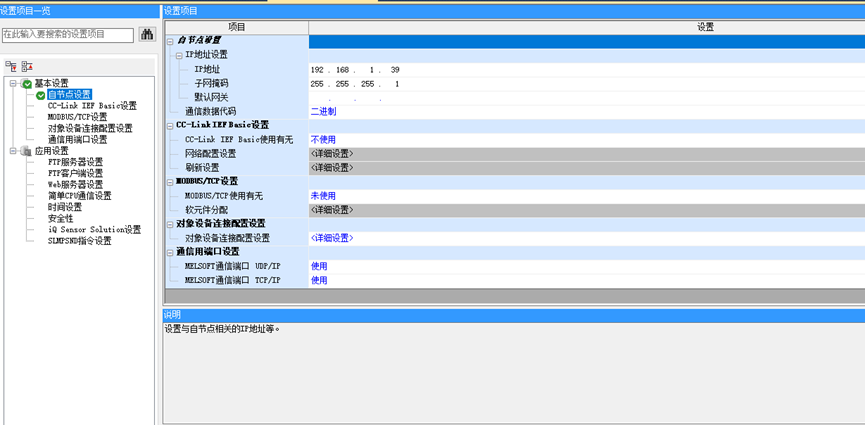
Task: Click the collapse-all tree icon
Action: click(27, 66)
